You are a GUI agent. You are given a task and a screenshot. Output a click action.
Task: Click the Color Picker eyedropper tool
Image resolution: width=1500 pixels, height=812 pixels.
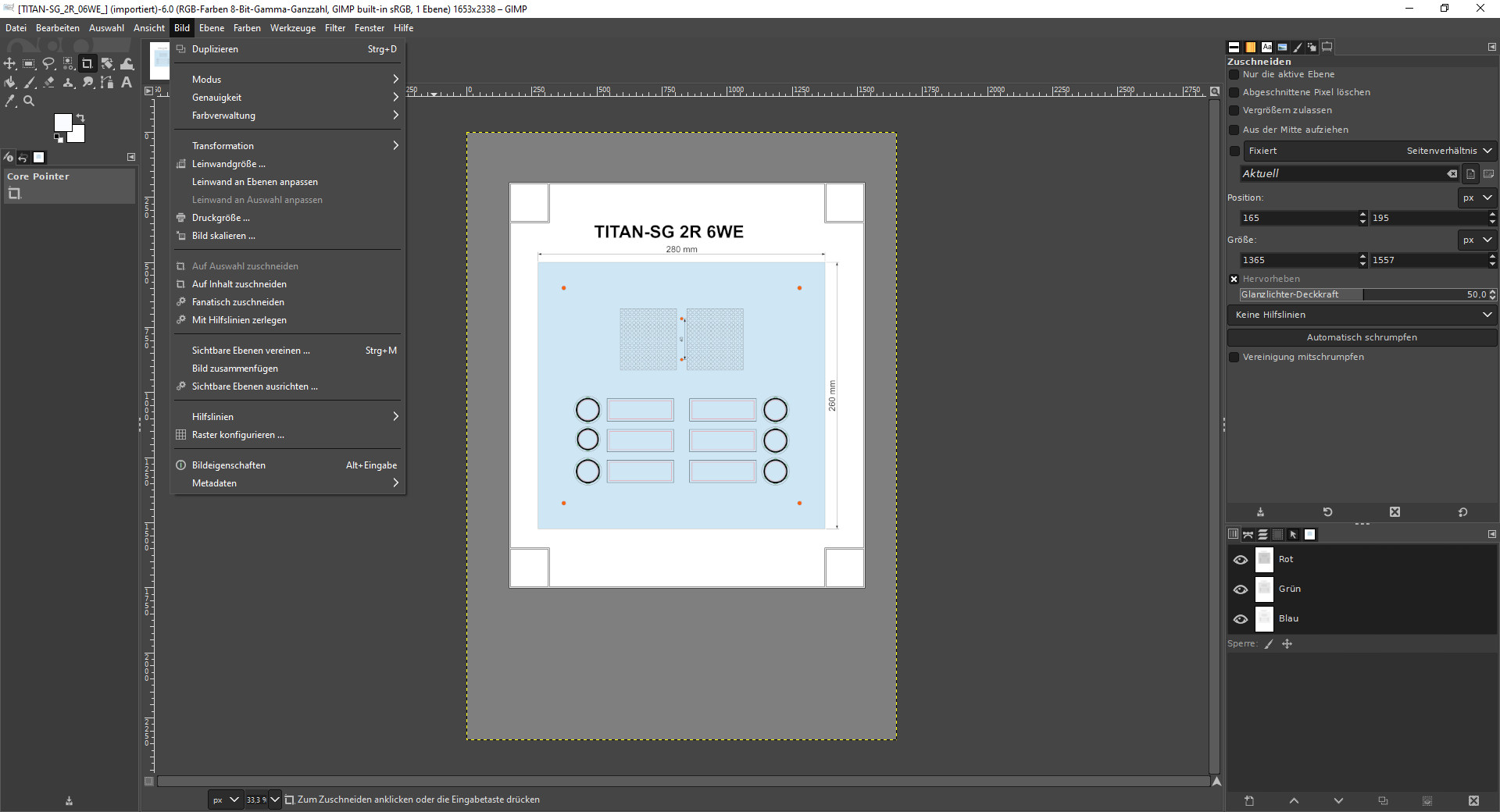[10, 101]
